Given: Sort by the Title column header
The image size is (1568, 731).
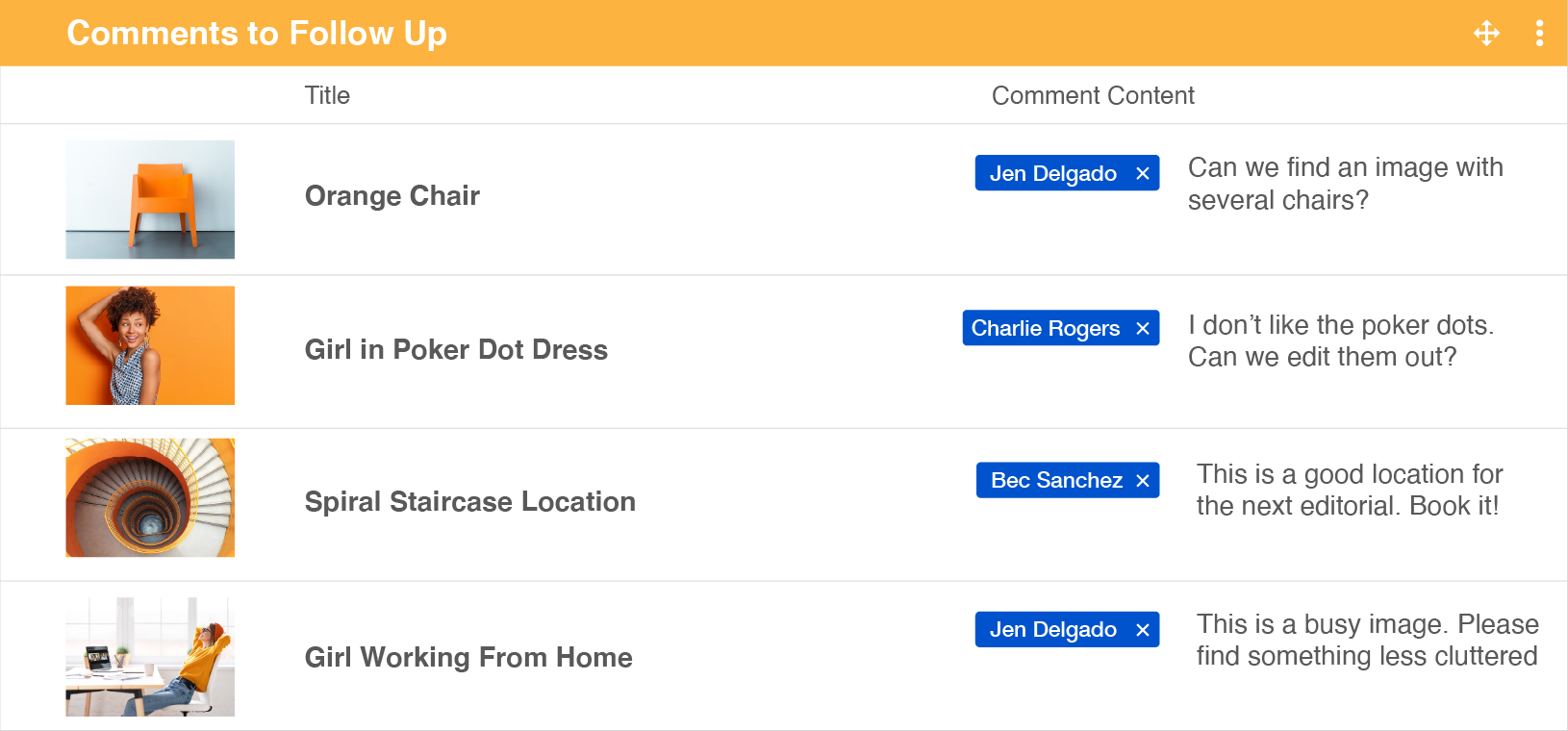Looking at the screenshot, I should pos(327,95).
